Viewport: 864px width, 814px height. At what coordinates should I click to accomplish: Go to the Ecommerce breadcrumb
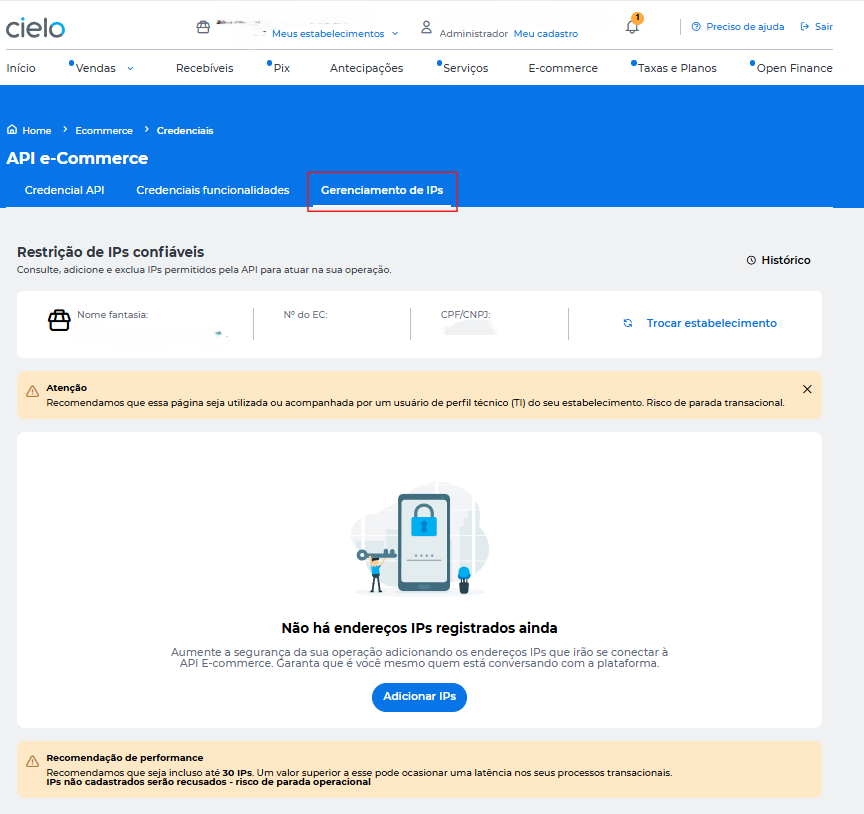click(x=104, y=131)
